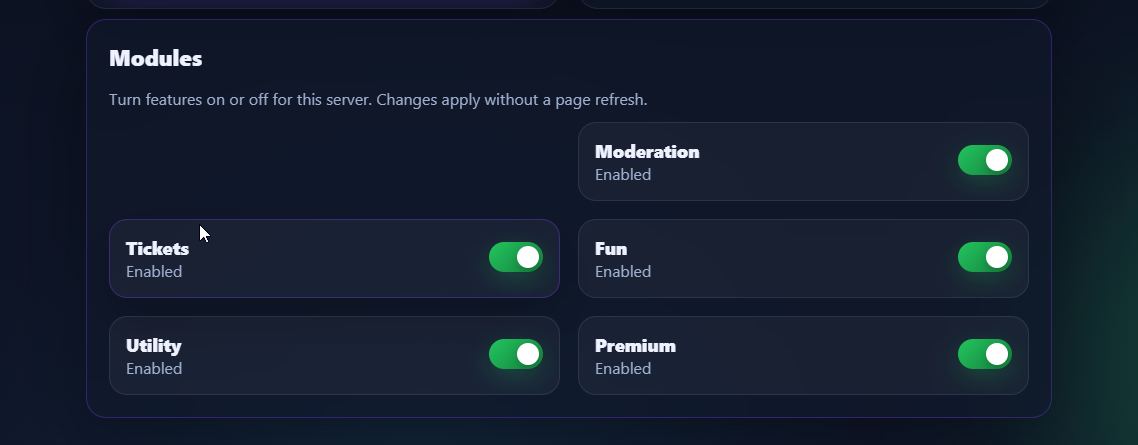Click the Enabled status under Tickets
This screenshot has height=445, width=1138.
154,272
